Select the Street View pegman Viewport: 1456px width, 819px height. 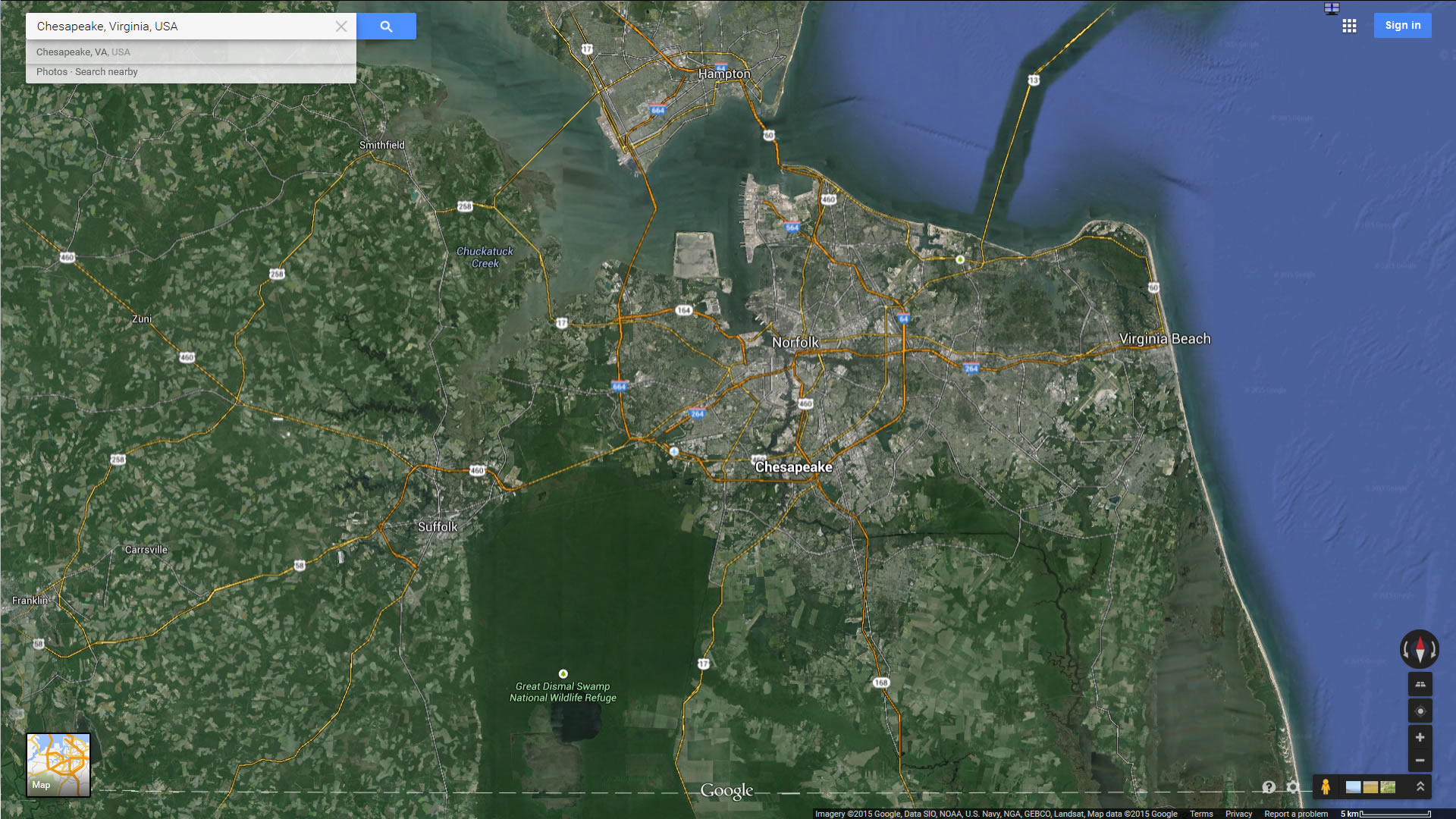coord(1326,787)
